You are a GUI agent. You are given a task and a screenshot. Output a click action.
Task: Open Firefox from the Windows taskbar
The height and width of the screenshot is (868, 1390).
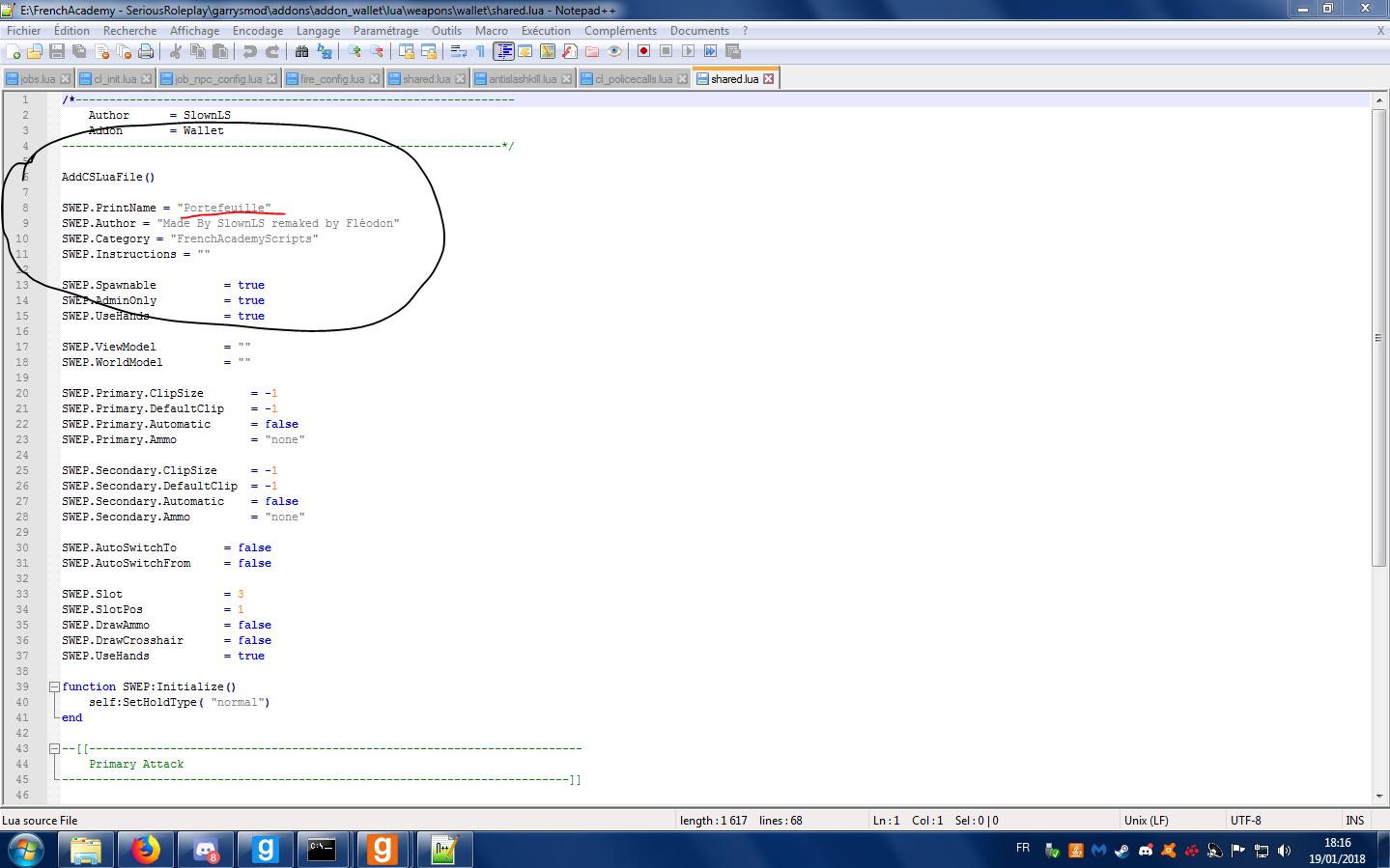coord(146,850)
